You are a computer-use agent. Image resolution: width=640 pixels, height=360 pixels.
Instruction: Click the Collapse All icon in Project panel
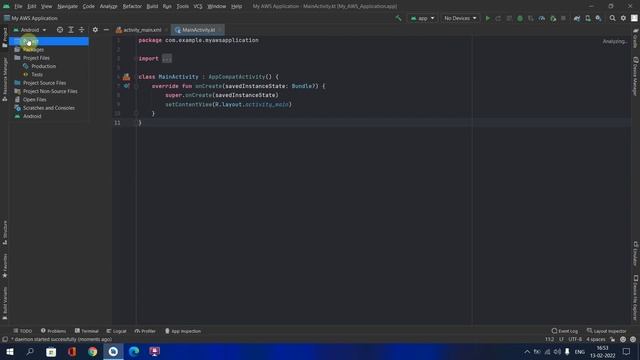[x=82, y=30]
